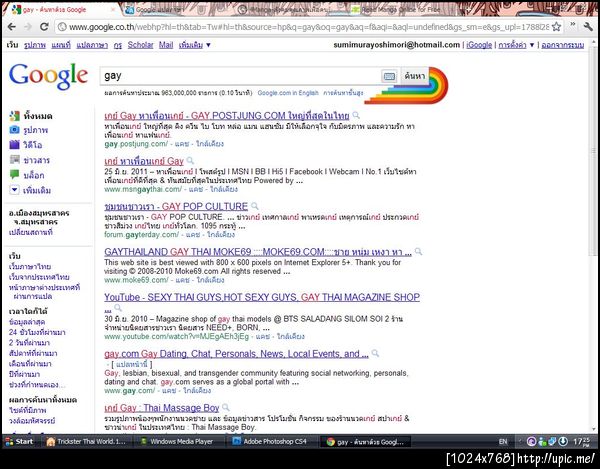
Task: Open Google.com in English link
Action: click(x=288, y=93)
